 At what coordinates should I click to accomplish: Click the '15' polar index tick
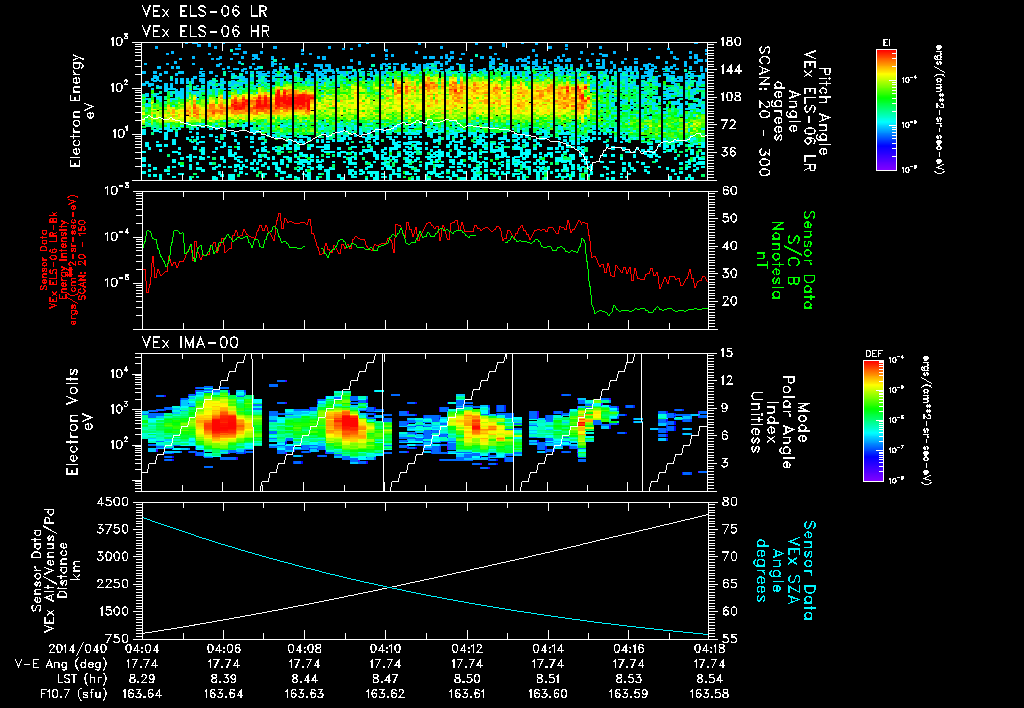[726, 353]
